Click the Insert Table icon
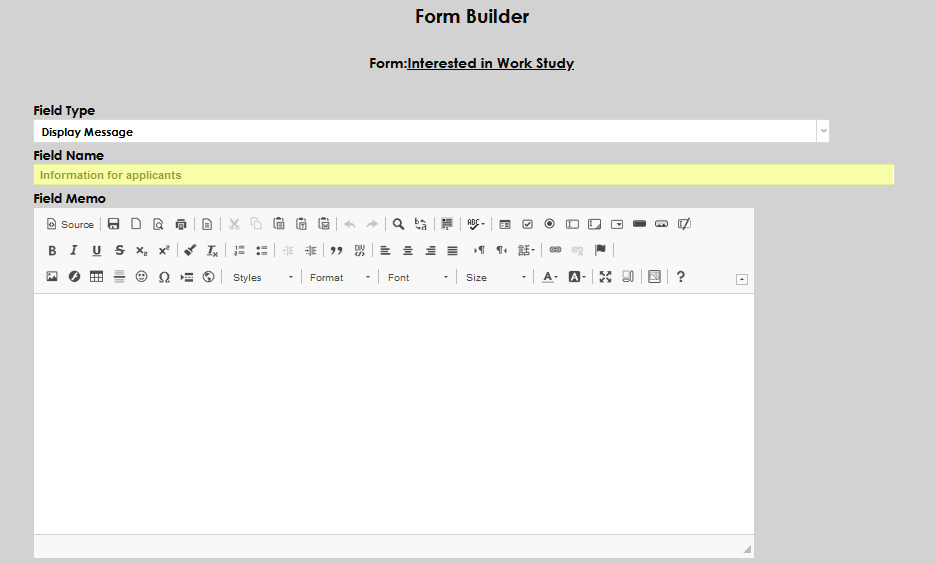This screenshot has width=936, height=563. 97,277
